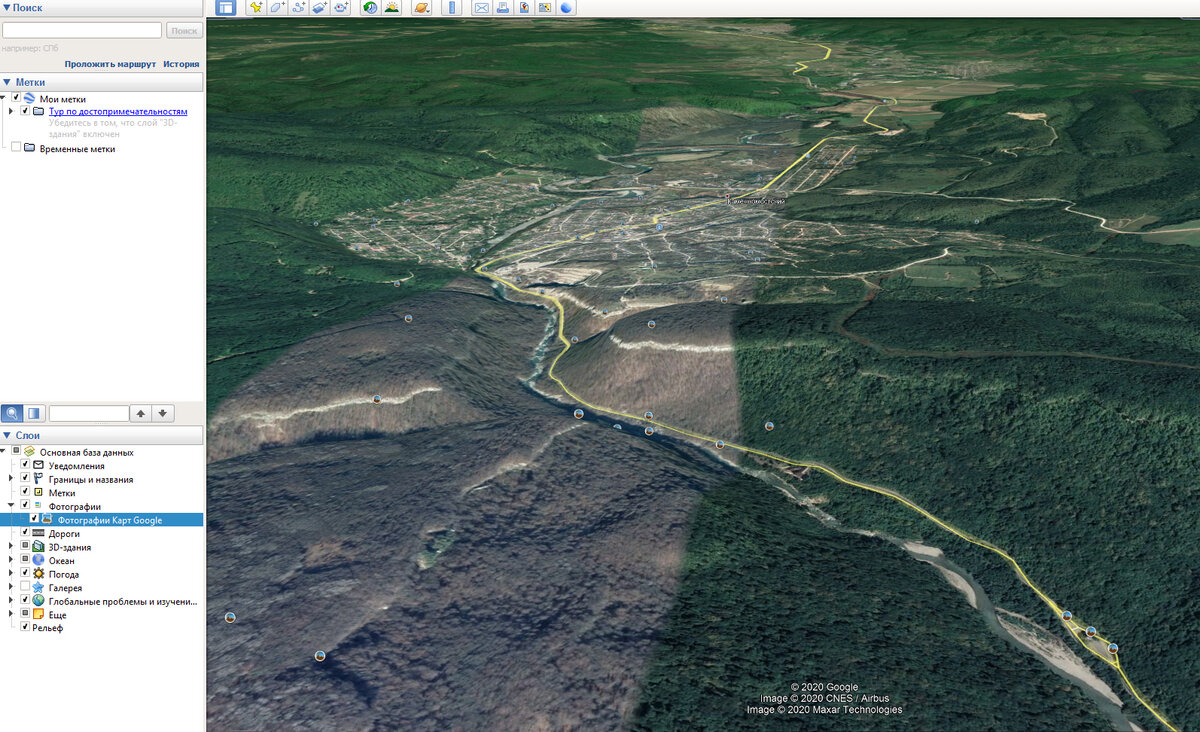Enable the Галерея layer checkbox
Screen dimensions: 1200x732
[x=25, y=588]
